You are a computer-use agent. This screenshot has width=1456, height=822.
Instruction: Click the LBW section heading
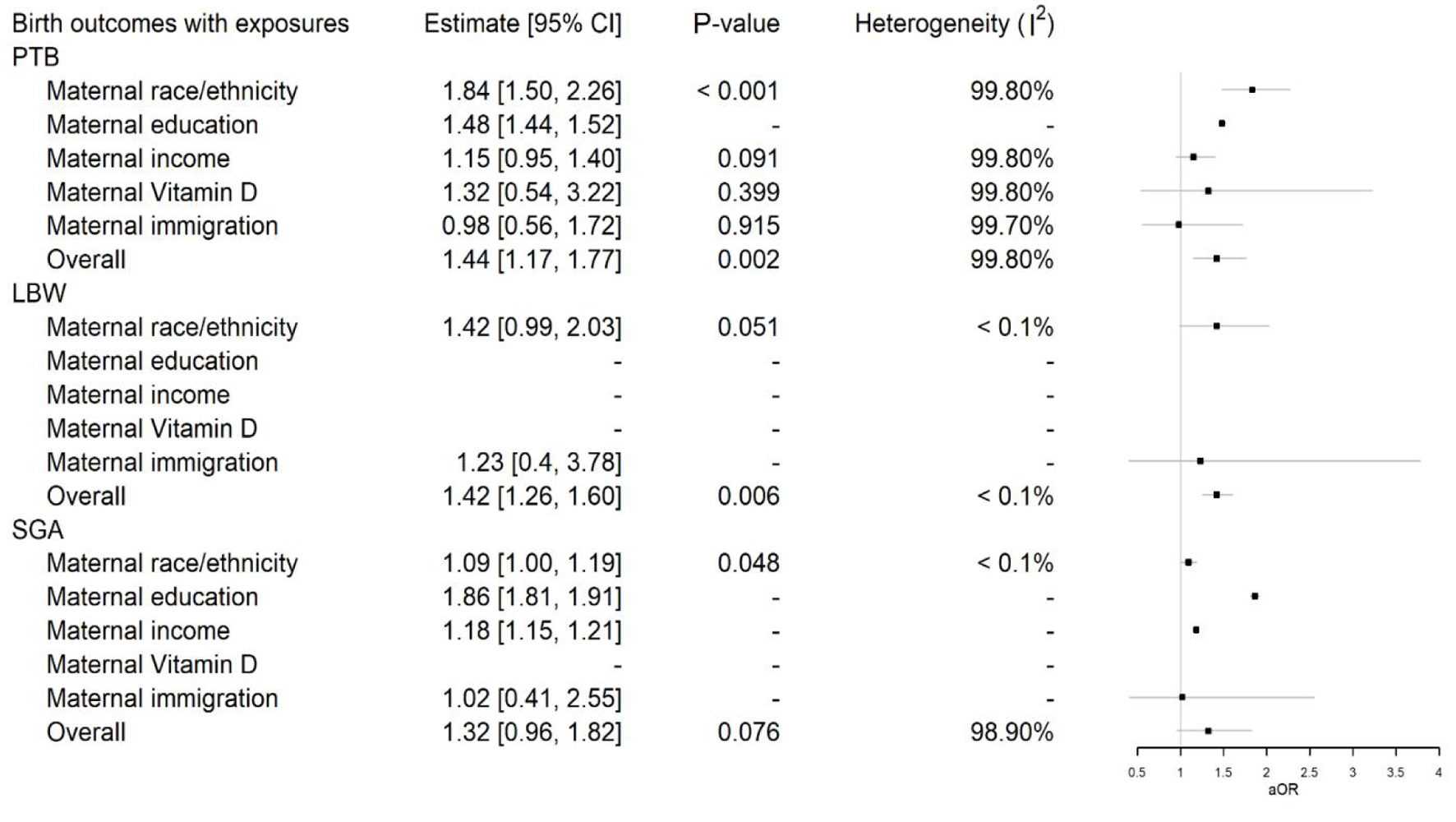click(x=39, y=293)
